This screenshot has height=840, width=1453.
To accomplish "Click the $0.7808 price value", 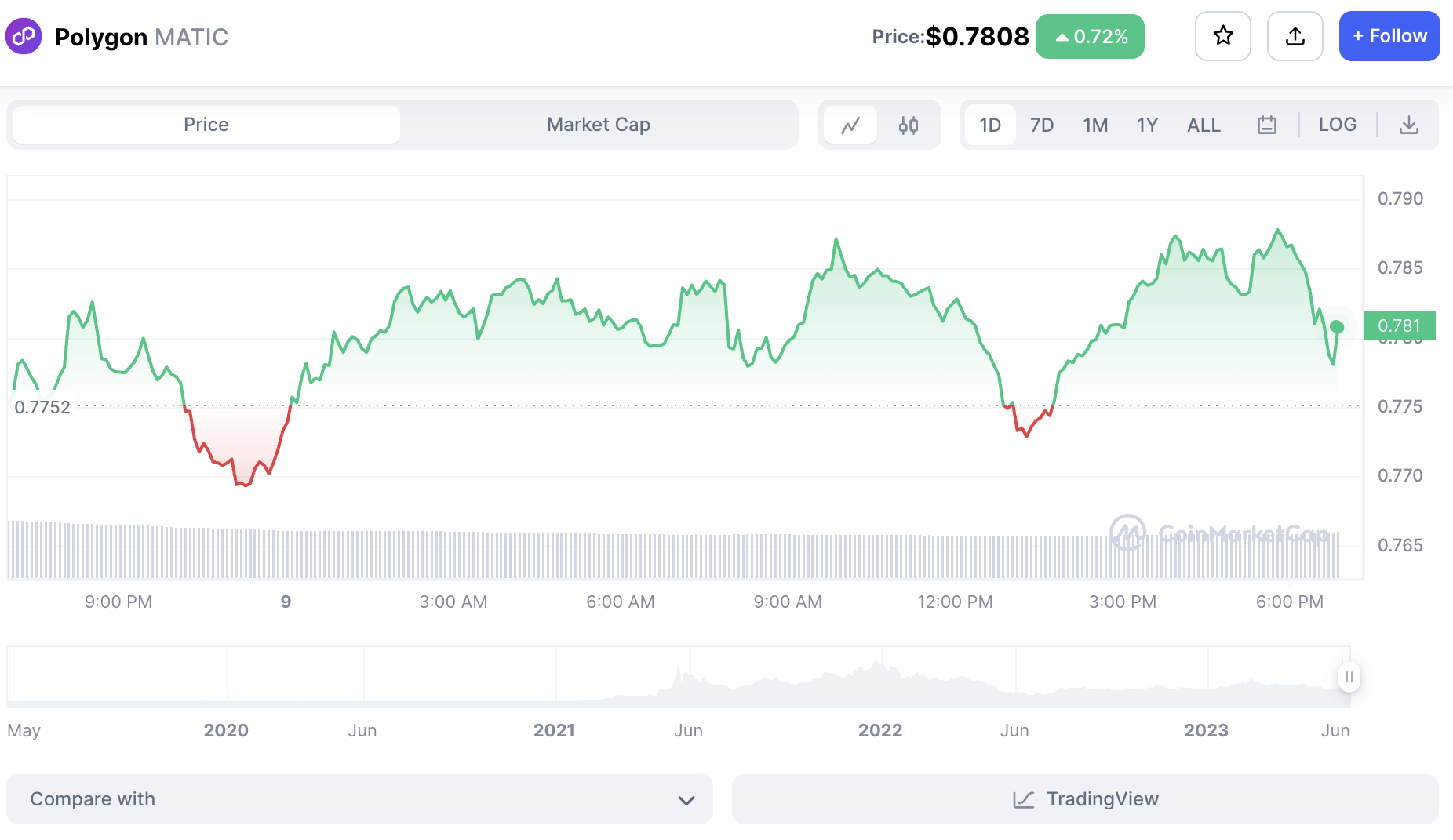I will (x=977, y=36).
